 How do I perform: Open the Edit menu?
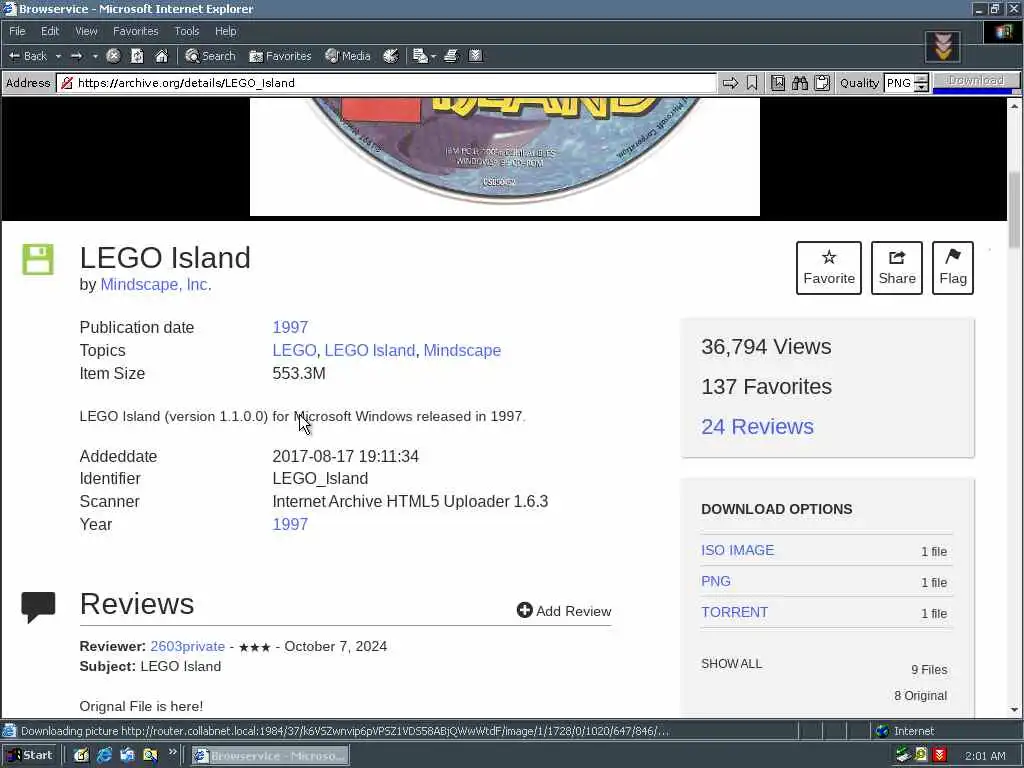pos(50,31)
